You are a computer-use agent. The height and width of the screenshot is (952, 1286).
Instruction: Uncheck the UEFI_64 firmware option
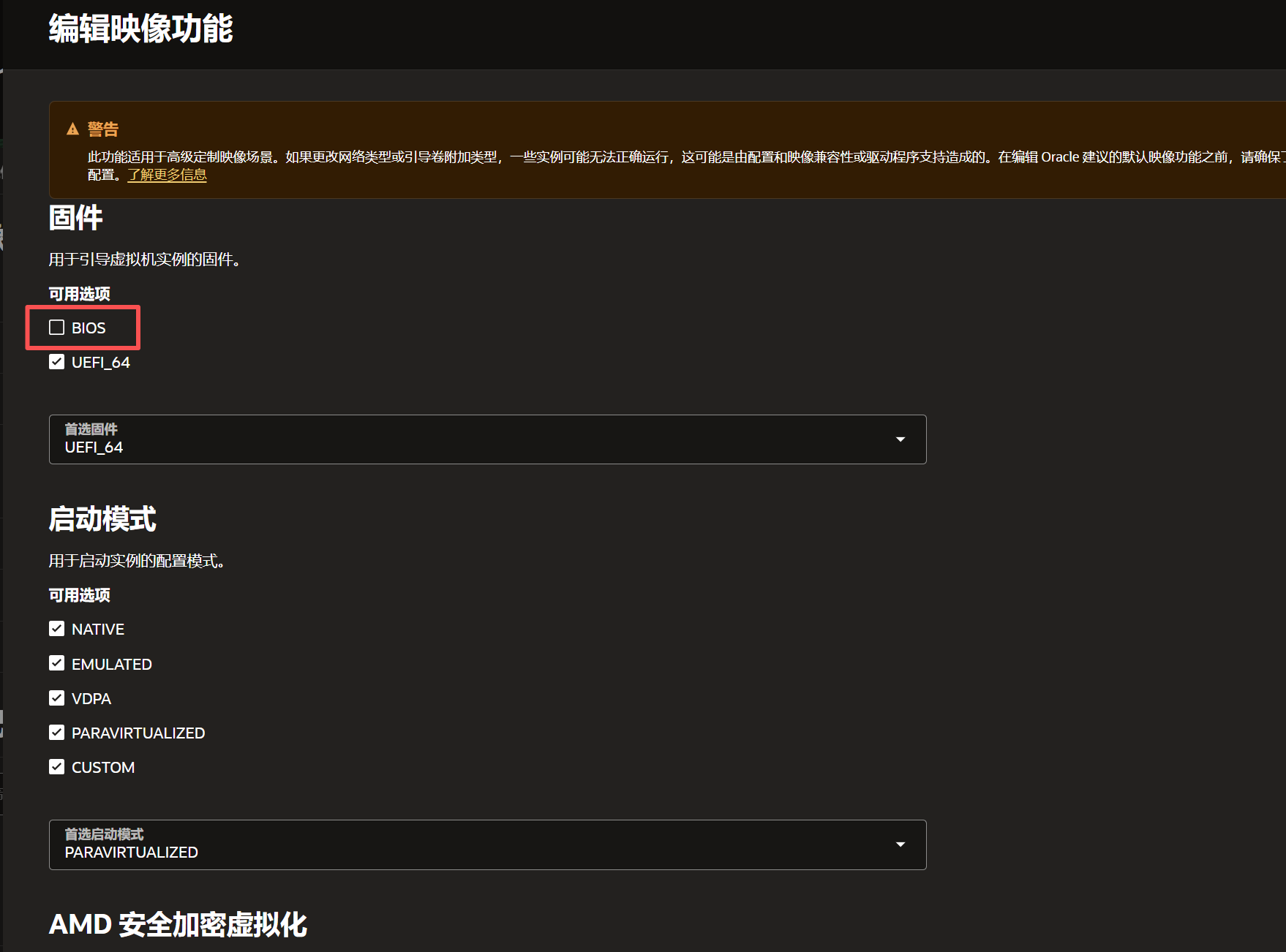click(57, 362)
